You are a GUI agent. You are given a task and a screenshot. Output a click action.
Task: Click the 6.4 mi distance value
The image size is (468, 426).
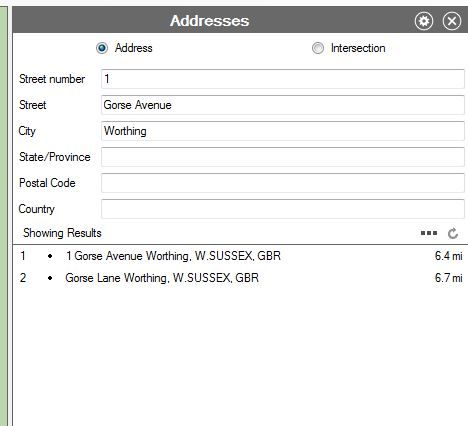coord(448,256)
